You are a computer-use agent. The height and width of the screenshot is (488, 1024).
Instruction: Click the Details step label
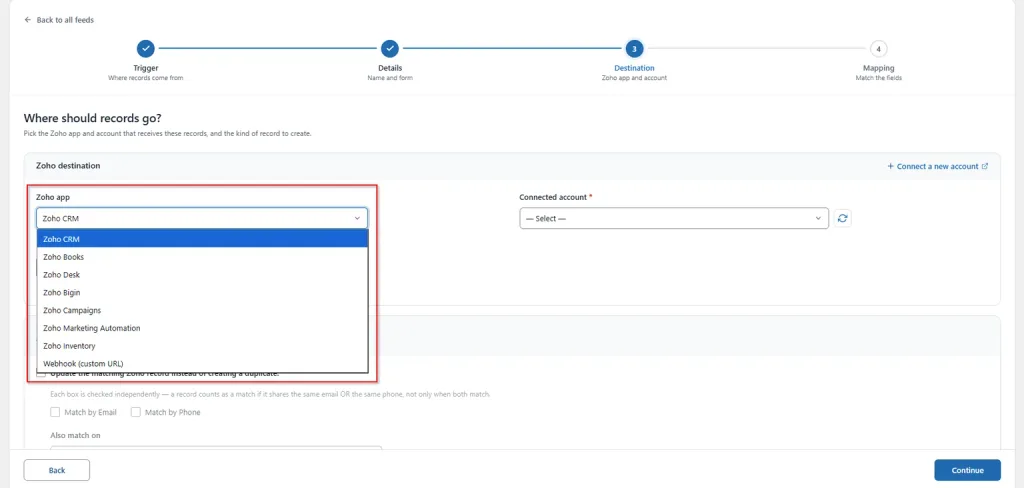click(x=390, y=68)
